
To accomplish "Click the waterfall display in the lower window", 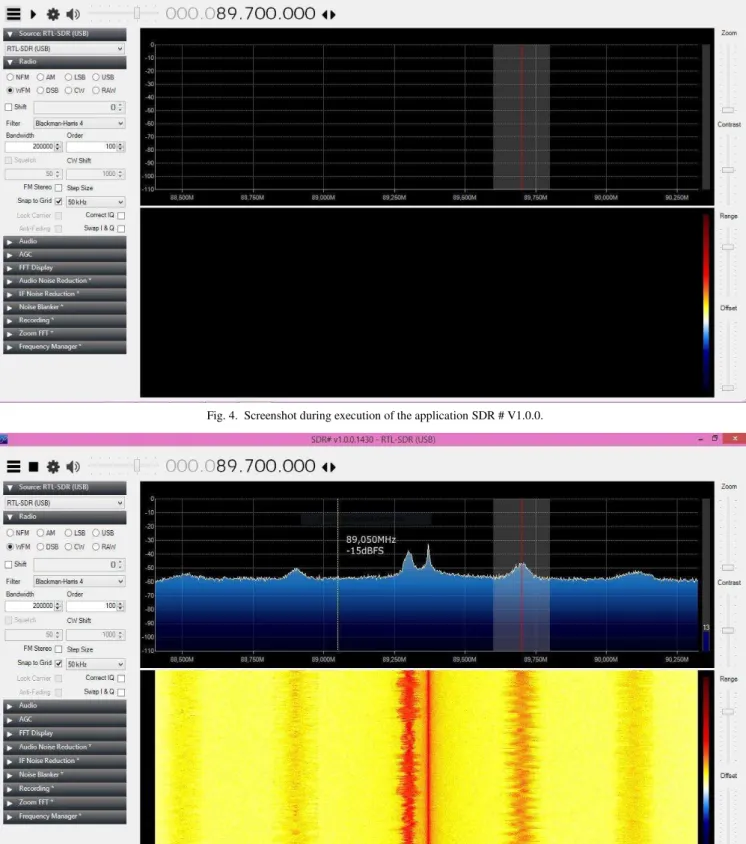I will pos(427,757).
